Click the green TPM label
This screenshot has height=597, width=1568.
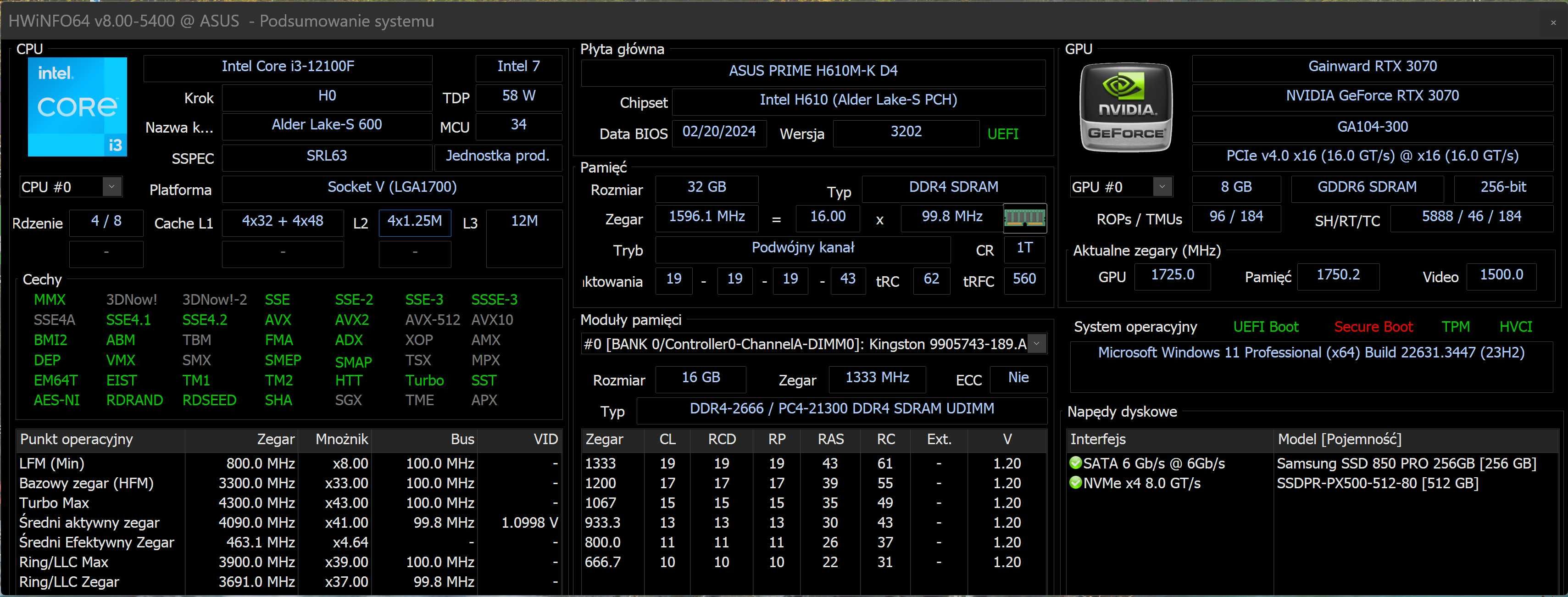[1456, 327]
